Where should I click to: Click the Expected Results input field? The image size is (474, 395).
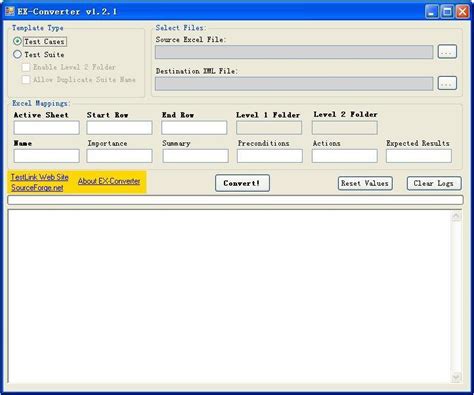[419, 156]
